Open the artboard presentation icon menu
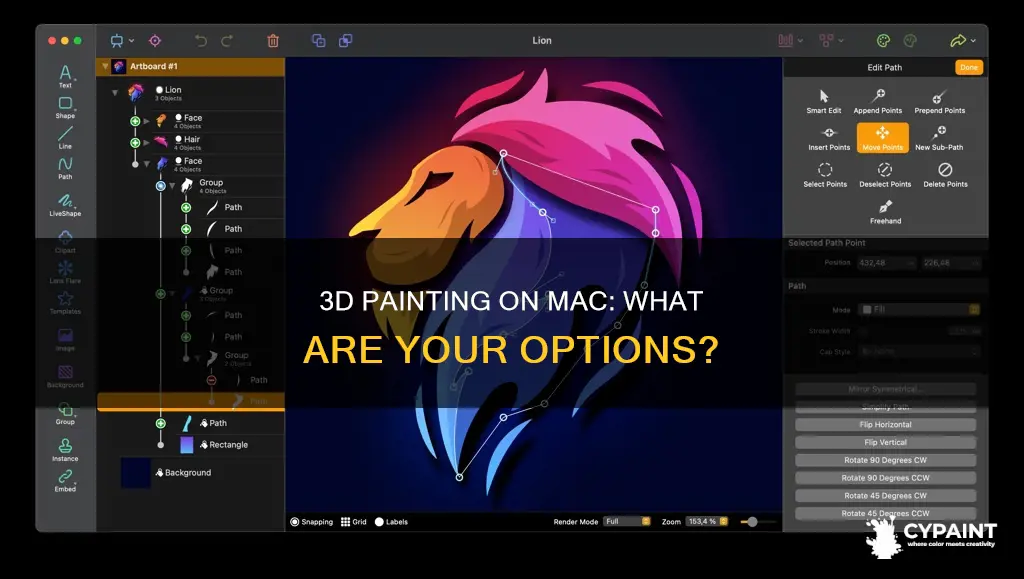 click(x=121, y=40)
